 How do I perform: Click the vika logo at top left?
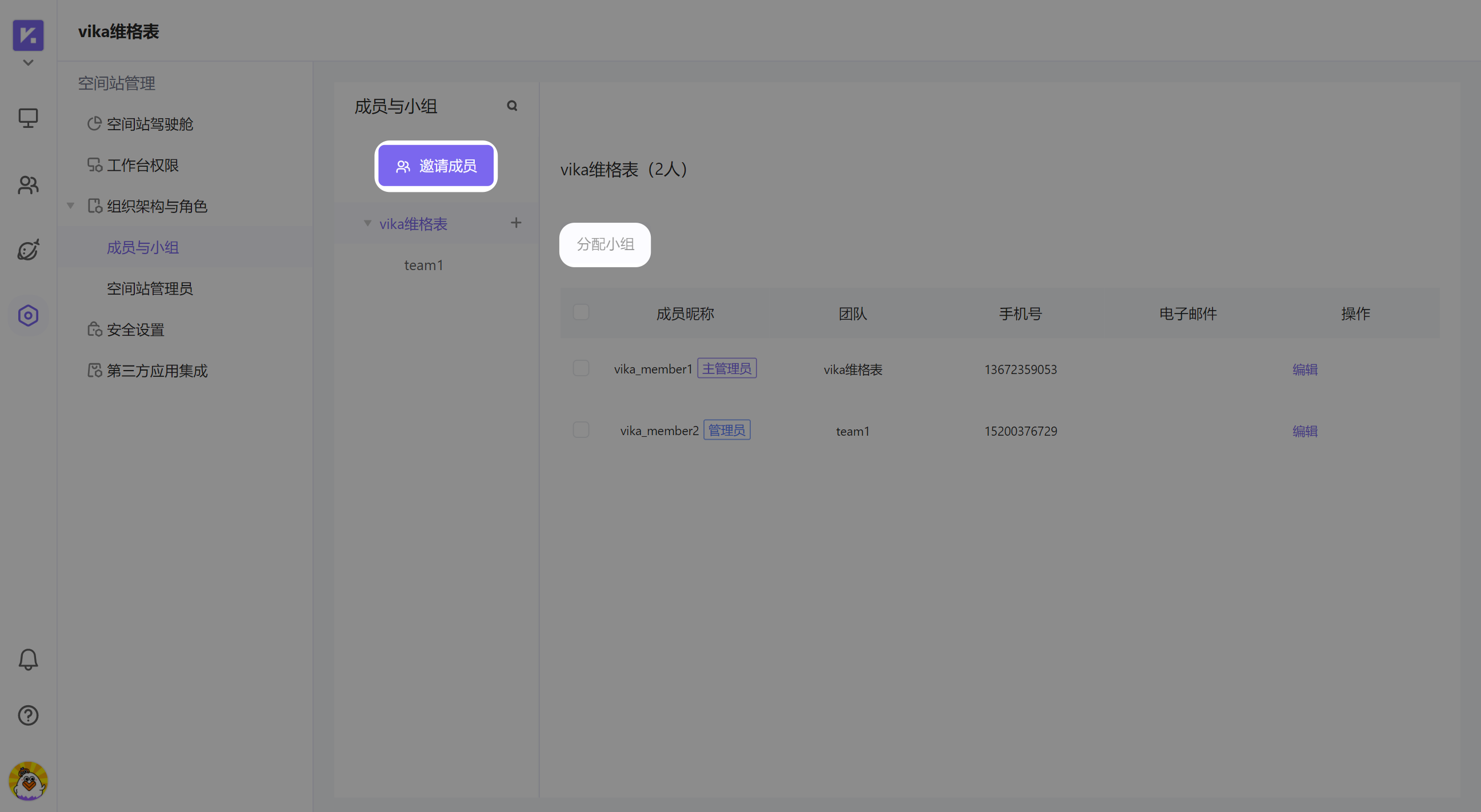[27, 35]
